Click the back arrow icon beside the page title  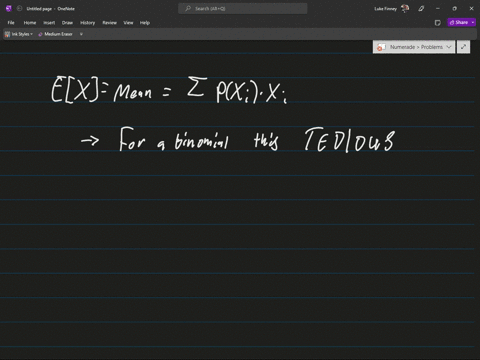point(19,9)
